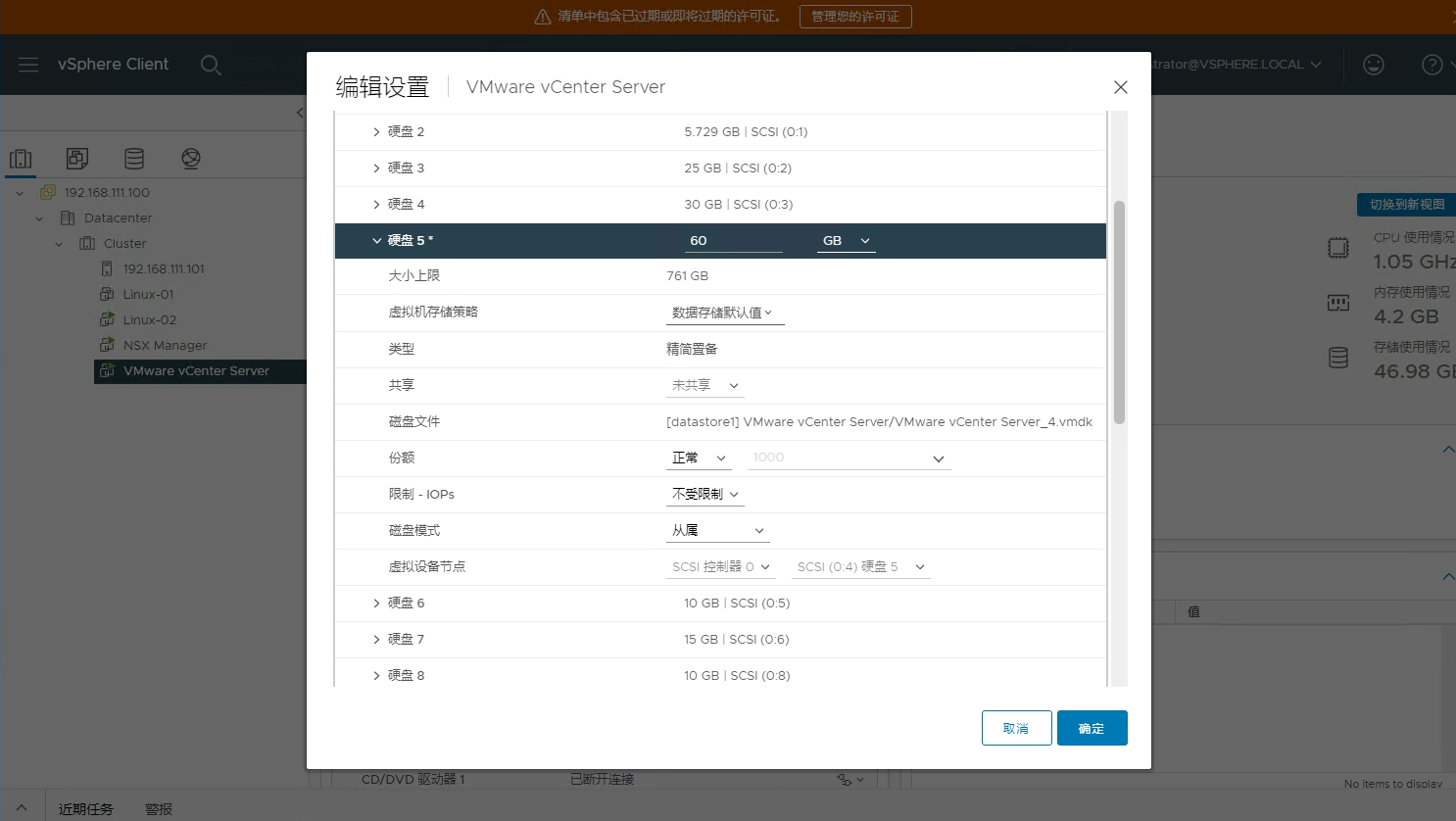Open the disk mode dropdown
The width and height of the screenshot is (1456, 821).
pos(717,531)
